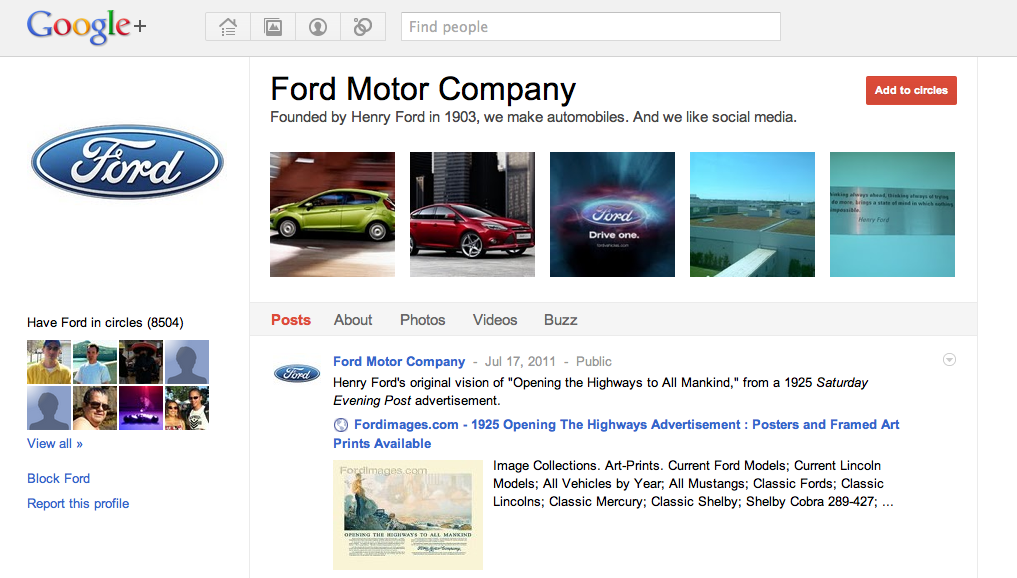Open the red Ford Focus photo
1017x578 pixels.
coord(472,214)
